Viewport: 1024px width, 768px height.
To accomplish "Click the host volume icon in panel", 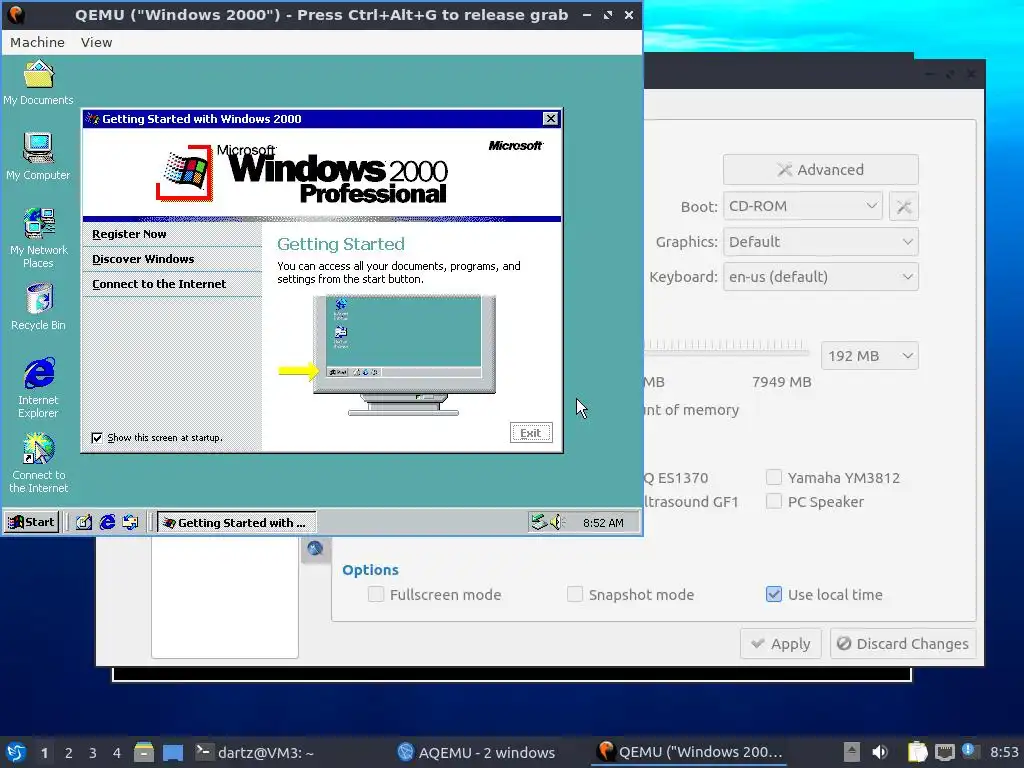I will tap(880, 752).
